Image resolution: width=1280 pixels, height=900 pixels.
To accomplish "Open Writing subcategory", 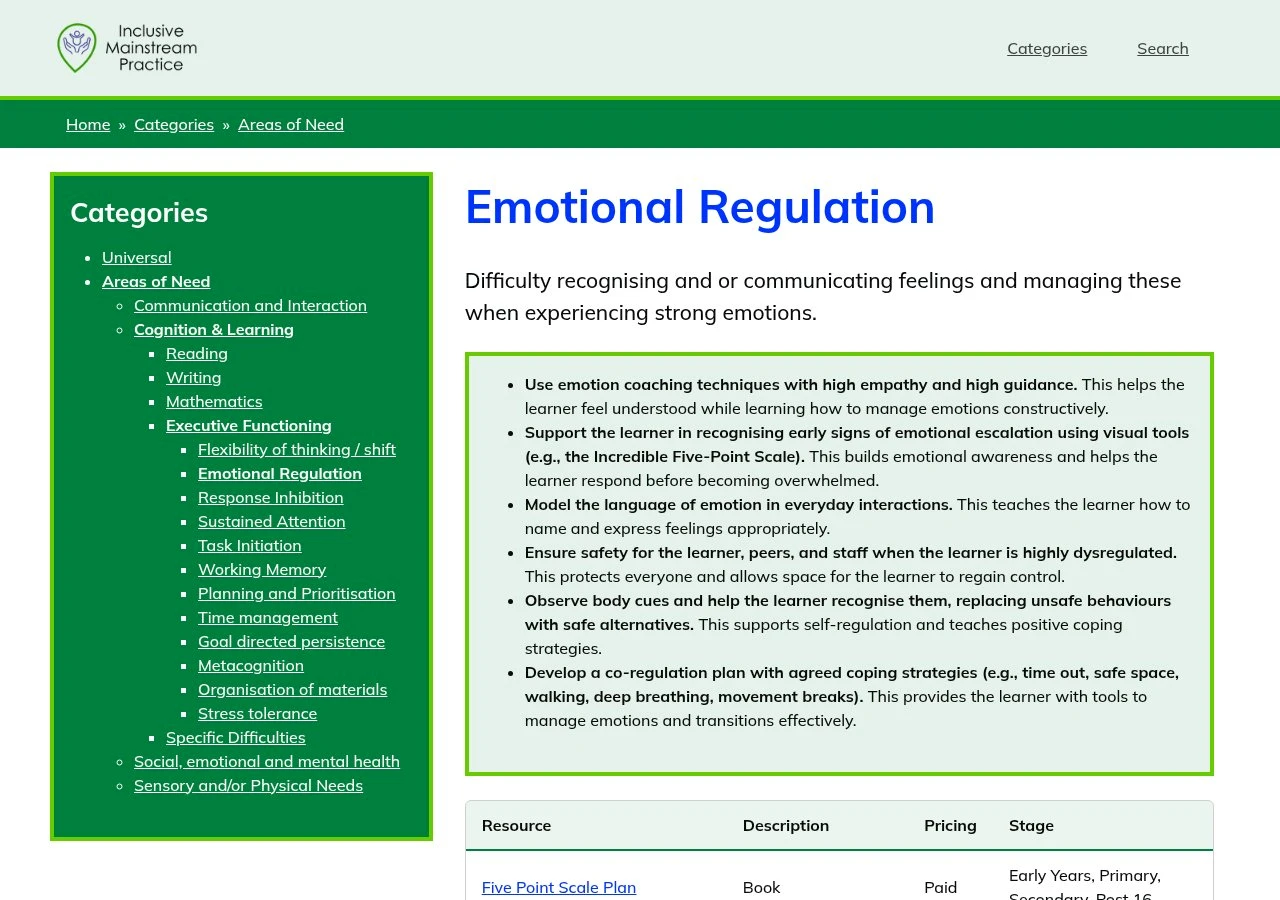I will pos(194,377).
